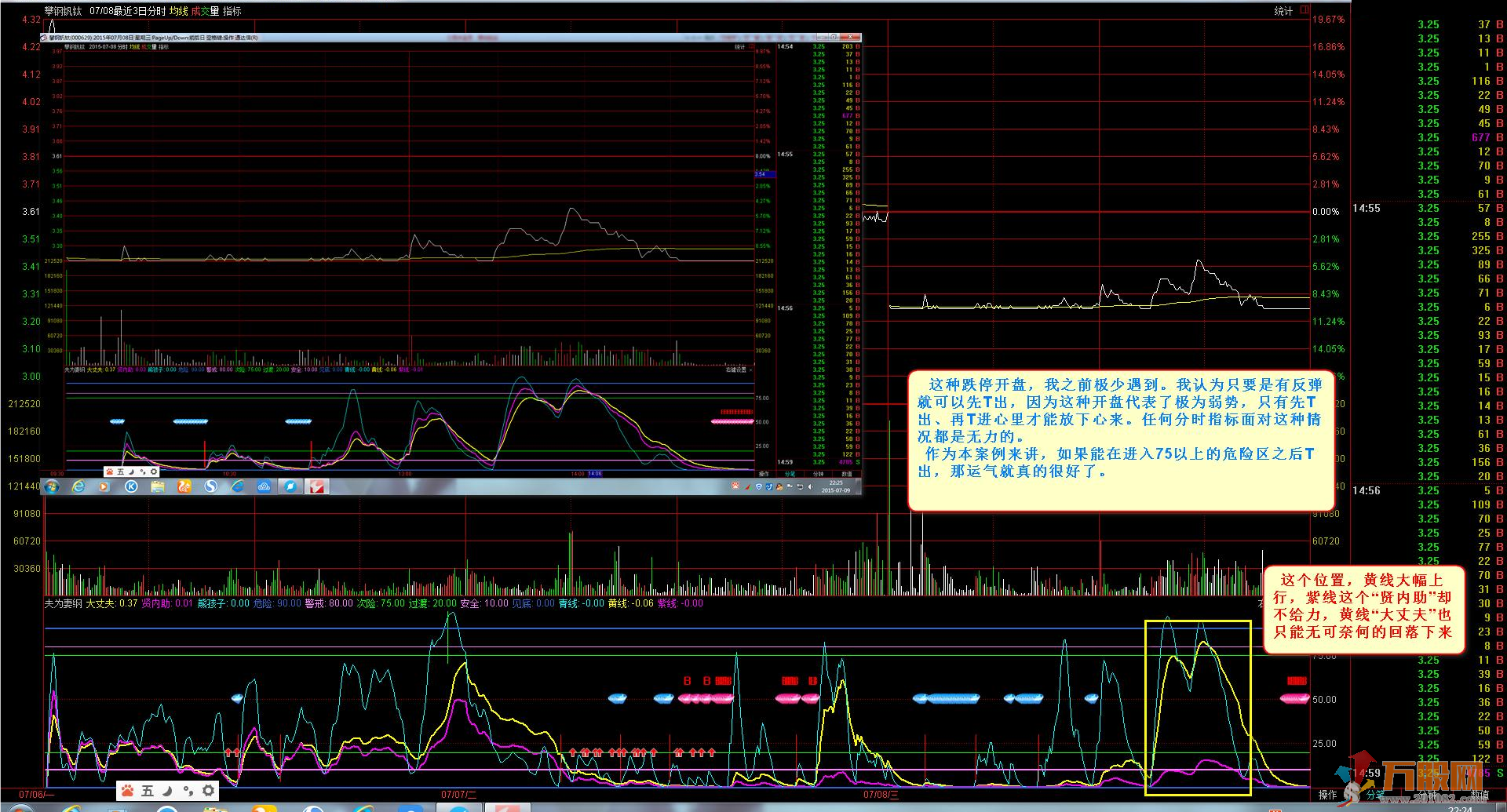
Task: Click the 4.32 top price axis label
Action: click(31, 20)
